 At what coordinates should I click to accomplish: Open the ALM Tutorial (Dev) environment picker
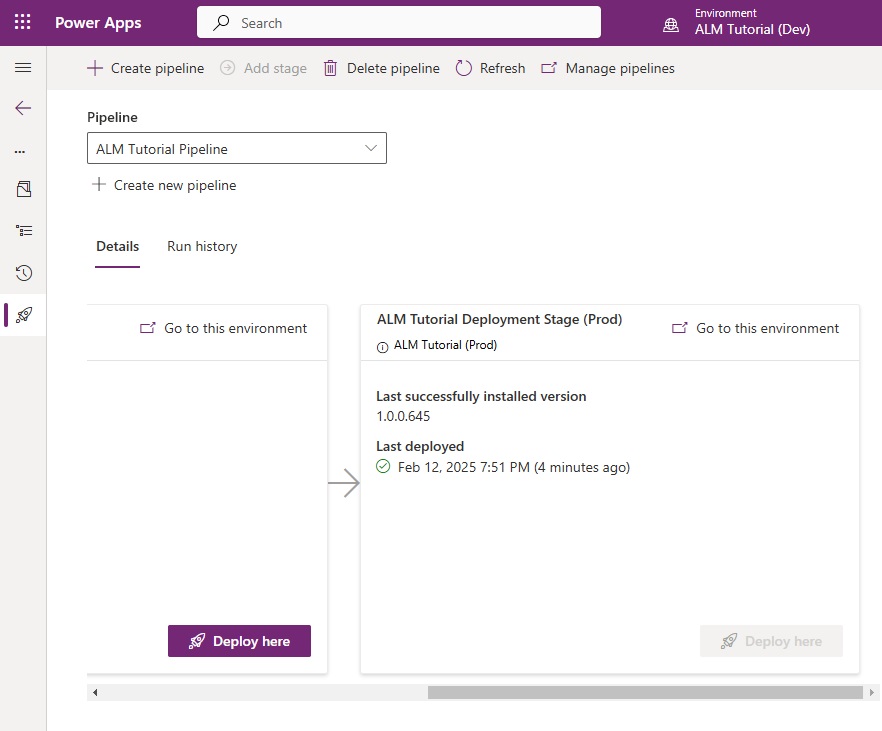752,29
